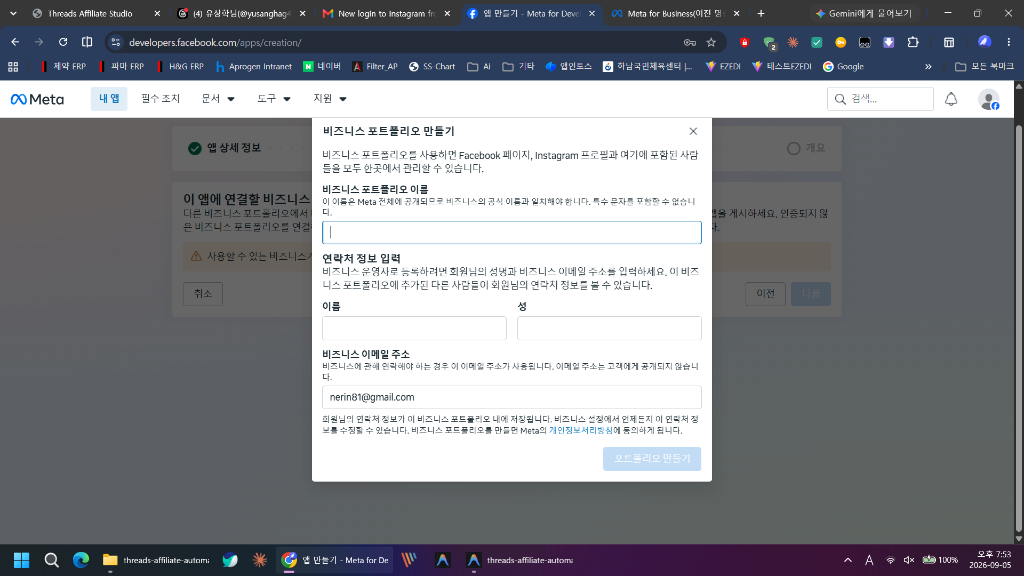Open the notifications bell

pos(951,99)
